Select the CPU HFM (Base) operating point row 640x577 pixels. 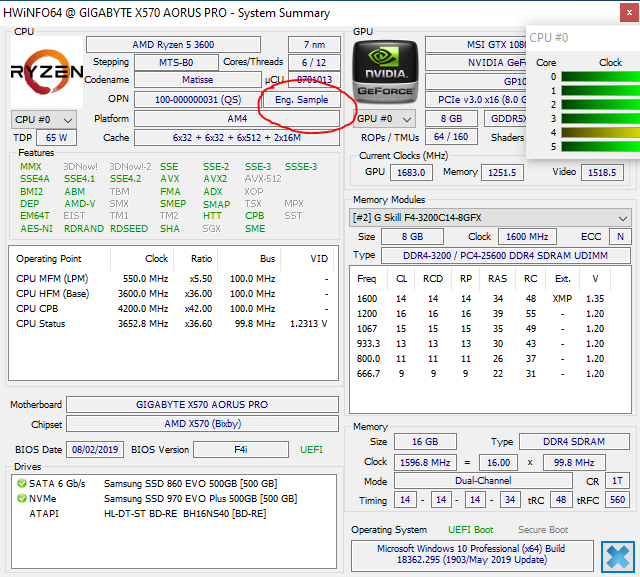172,294
